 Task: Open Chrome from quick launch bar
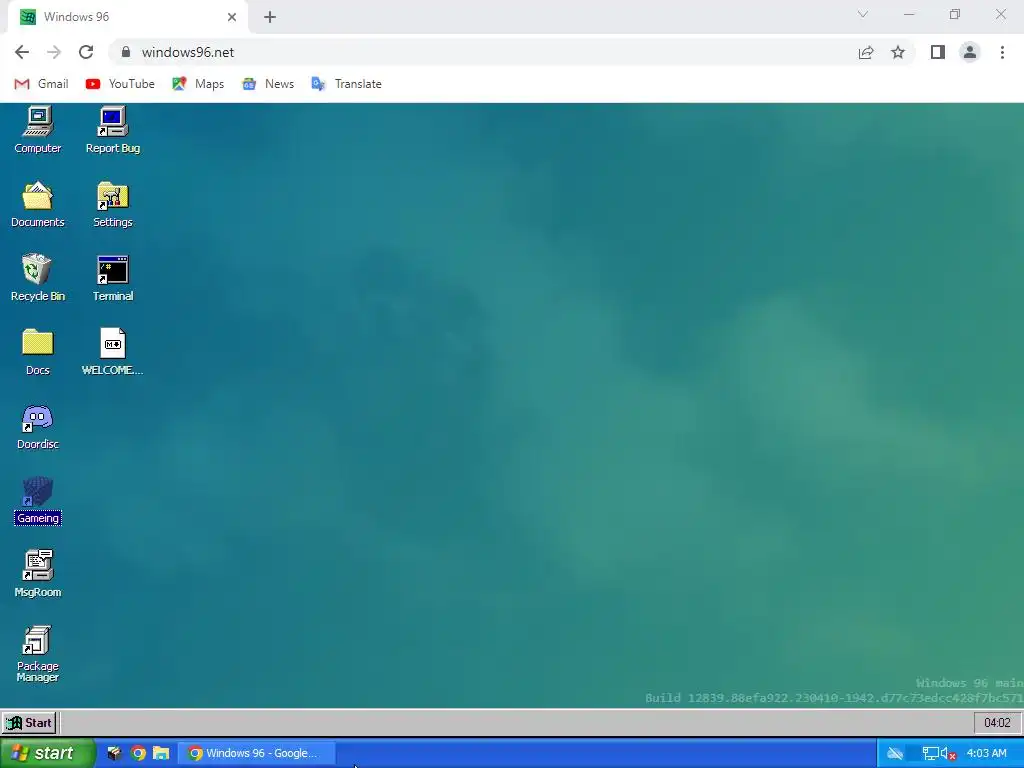click(138, 753)
